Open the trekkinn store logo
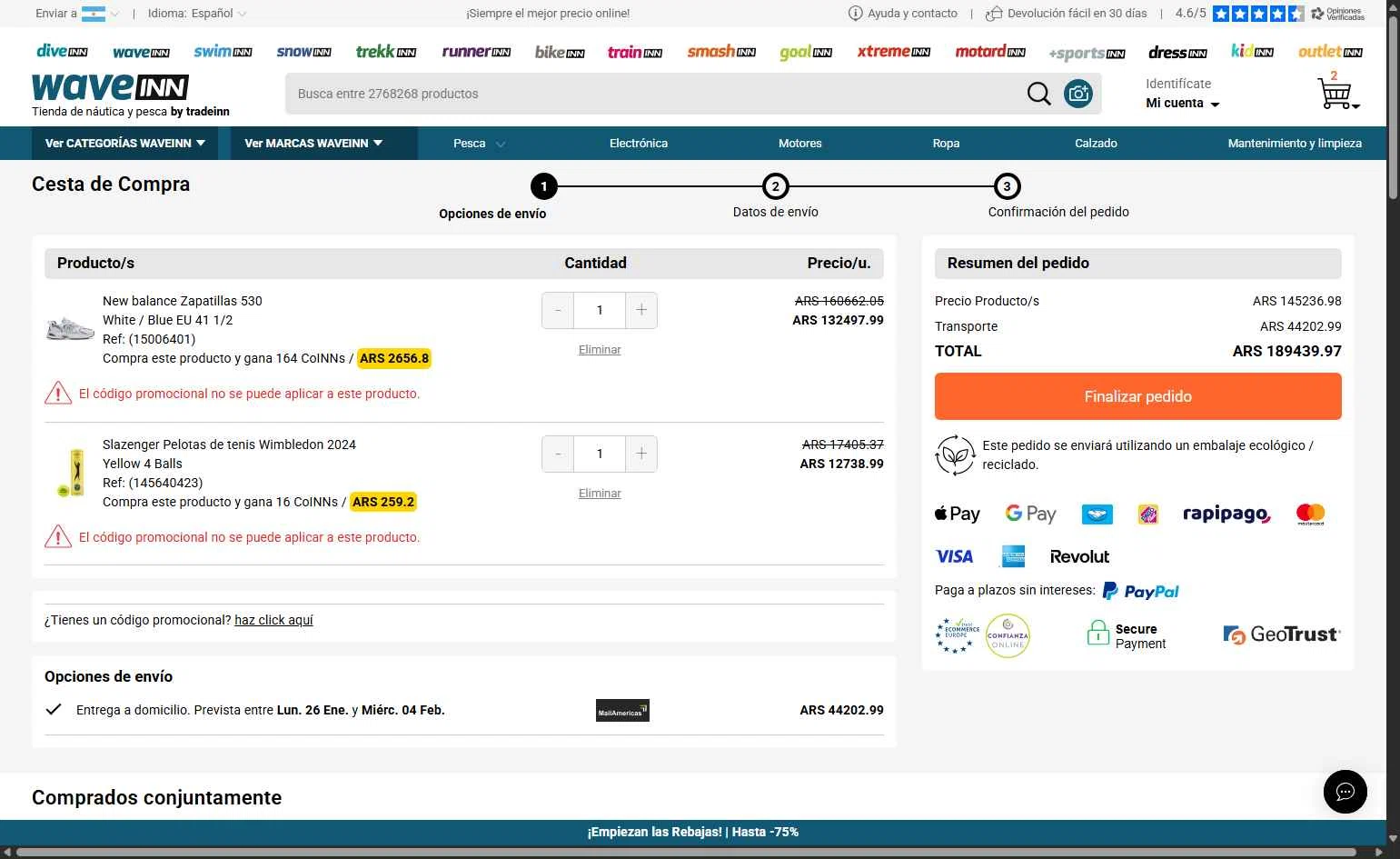This screenshot has height=859, width=1400. (386, 52)
